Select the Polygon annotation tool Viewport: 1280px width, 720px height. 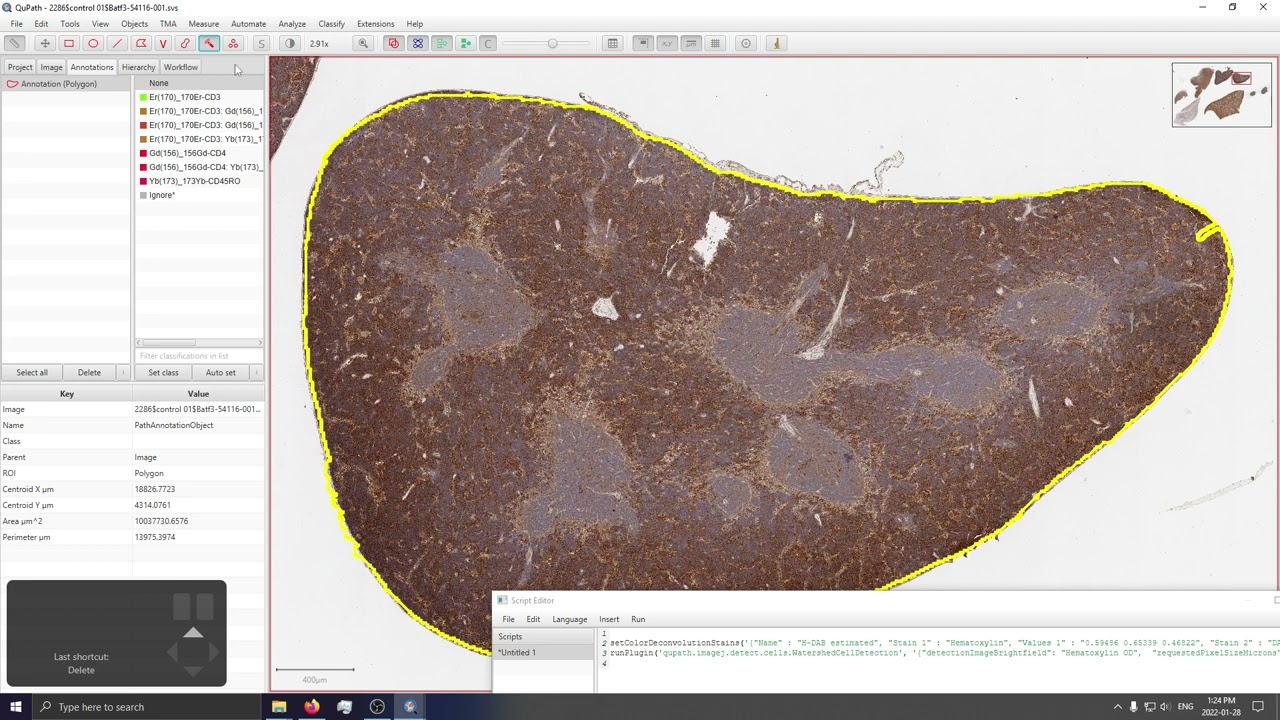point(141,43)
